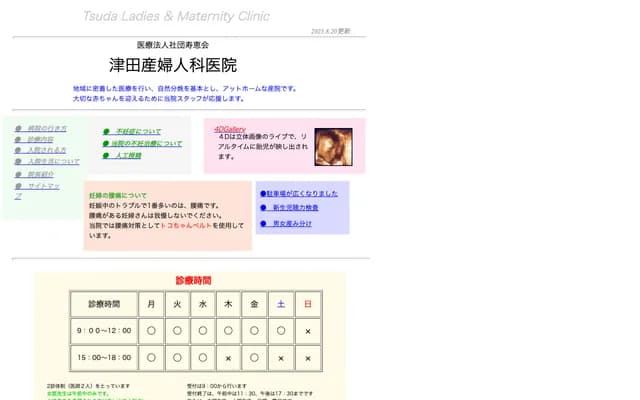Click the 月 column header

151,304
